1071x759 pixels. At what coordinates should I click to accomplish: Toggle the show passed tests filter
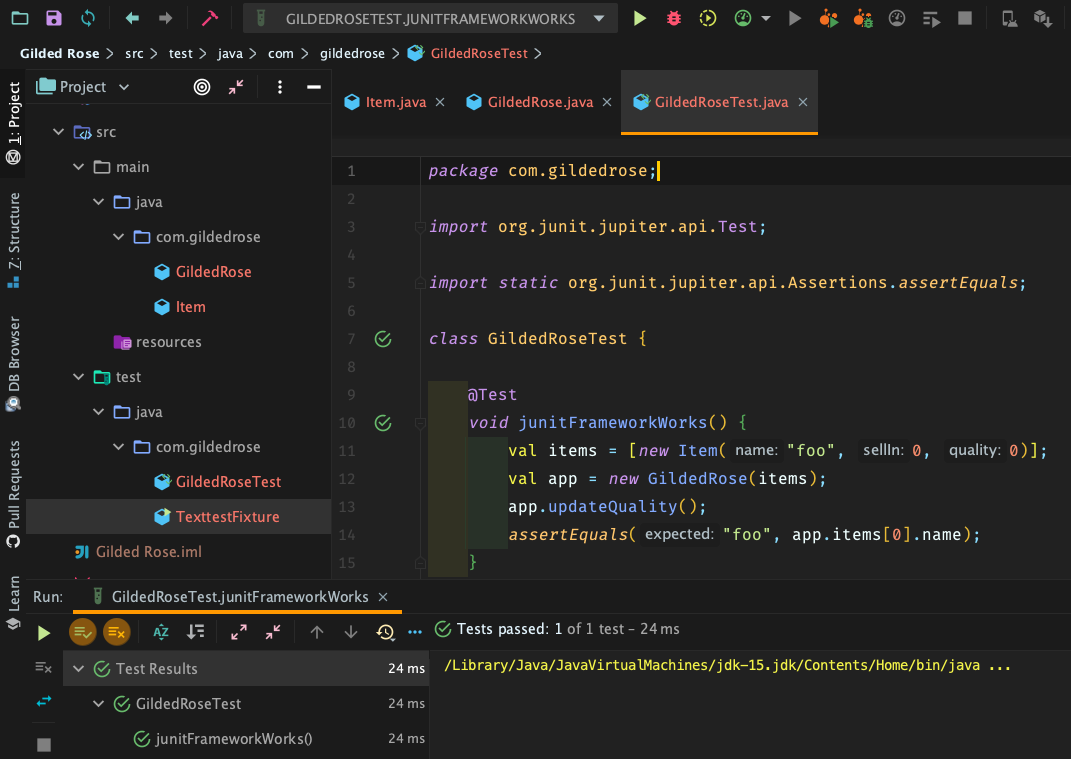(82, 632)
